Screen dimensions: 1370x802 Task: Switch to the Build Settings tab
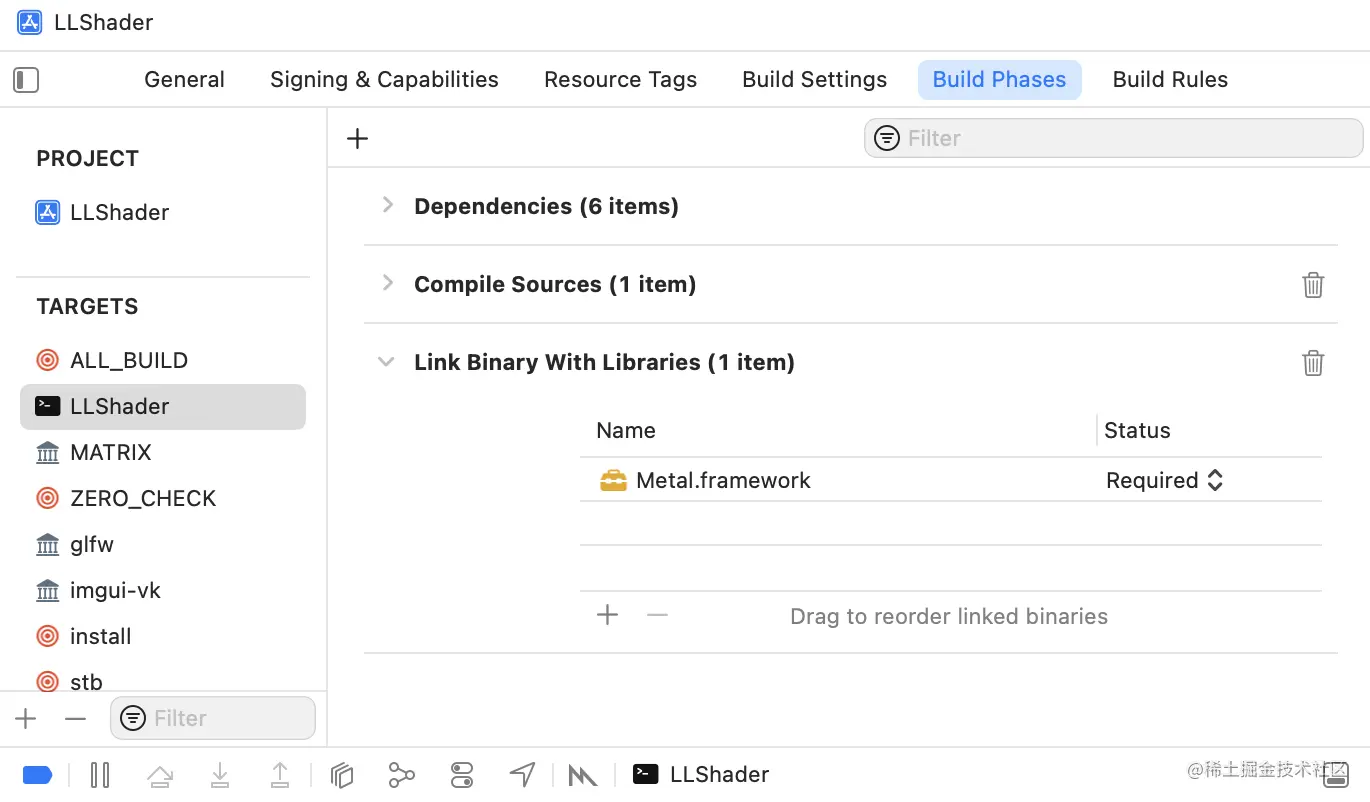pyautogui.click(x=814, y=80)
